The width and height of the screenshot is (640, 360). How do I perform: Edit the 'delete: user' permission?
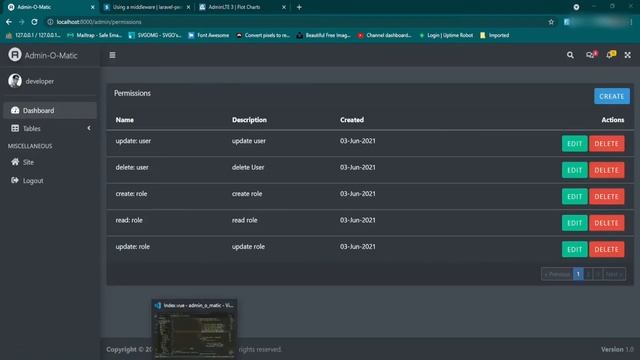(574, 170)
